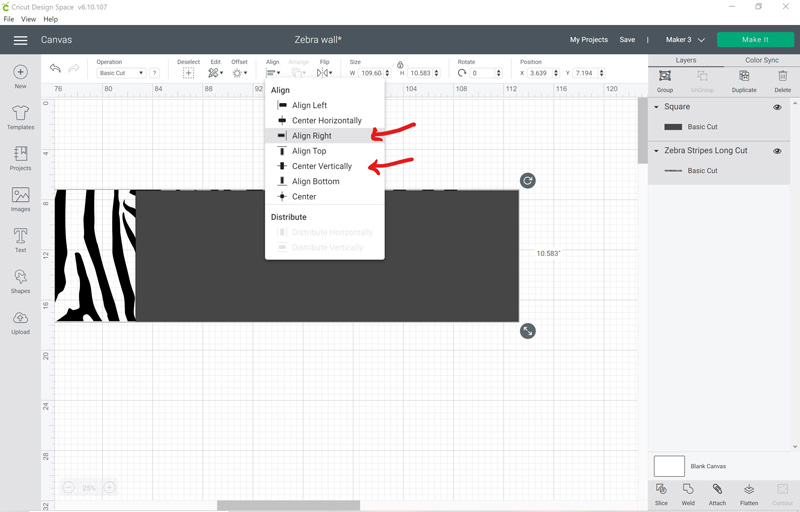Open the Maker 3 machine dropdown

click(x=685, y=40)
